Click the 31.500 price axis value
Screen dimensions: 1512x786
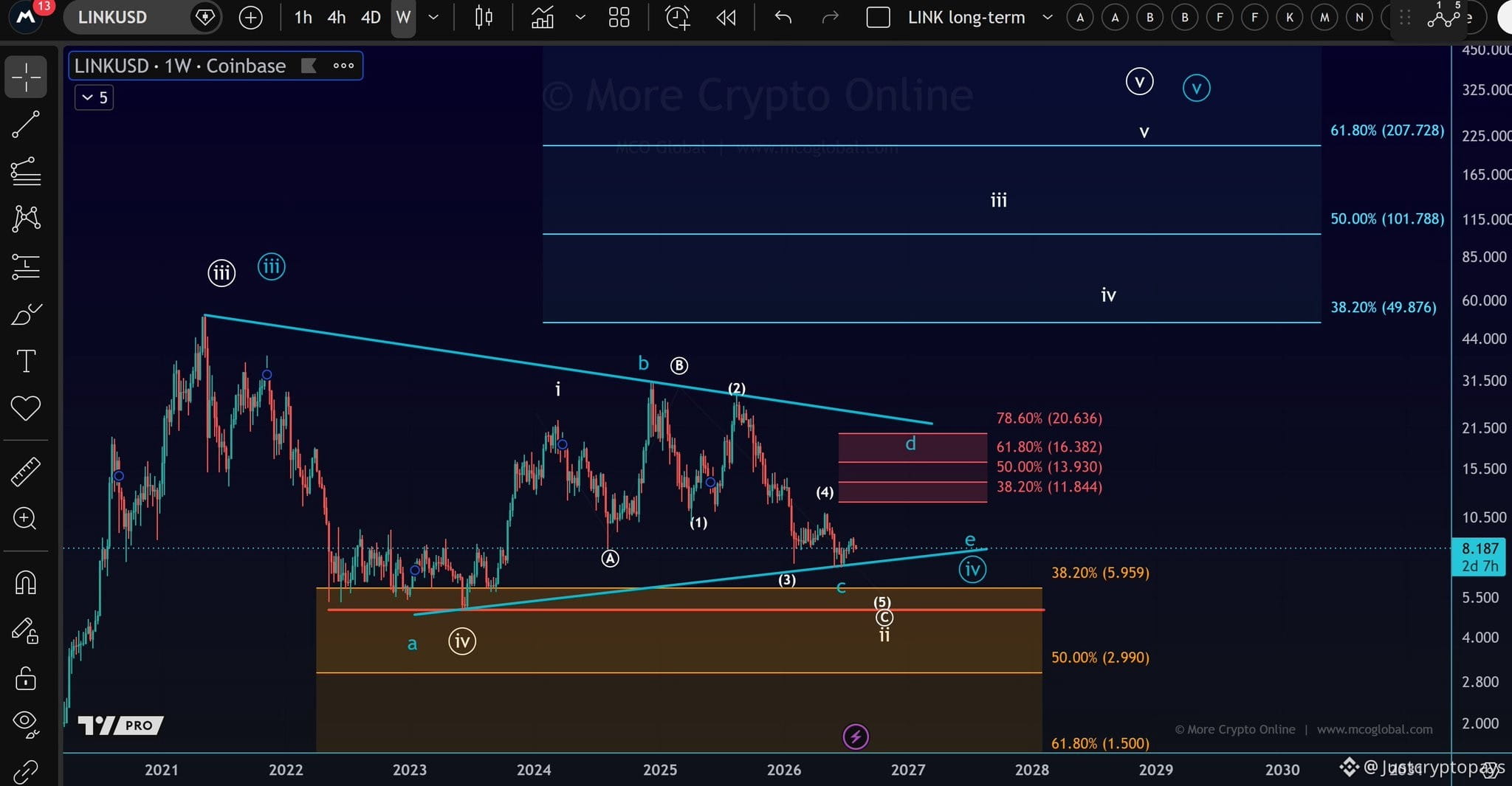(x=1484, y=381)
